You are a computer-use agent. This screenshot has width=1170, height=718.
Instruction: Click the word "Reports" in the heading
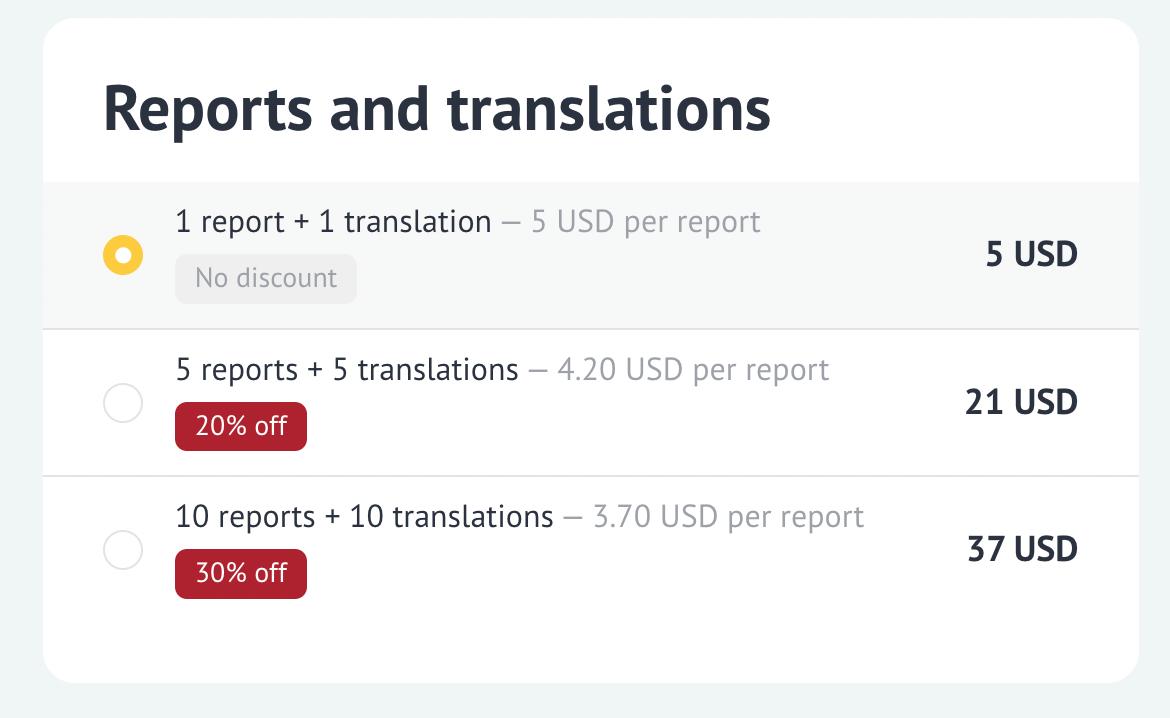[x=207, y=109]
